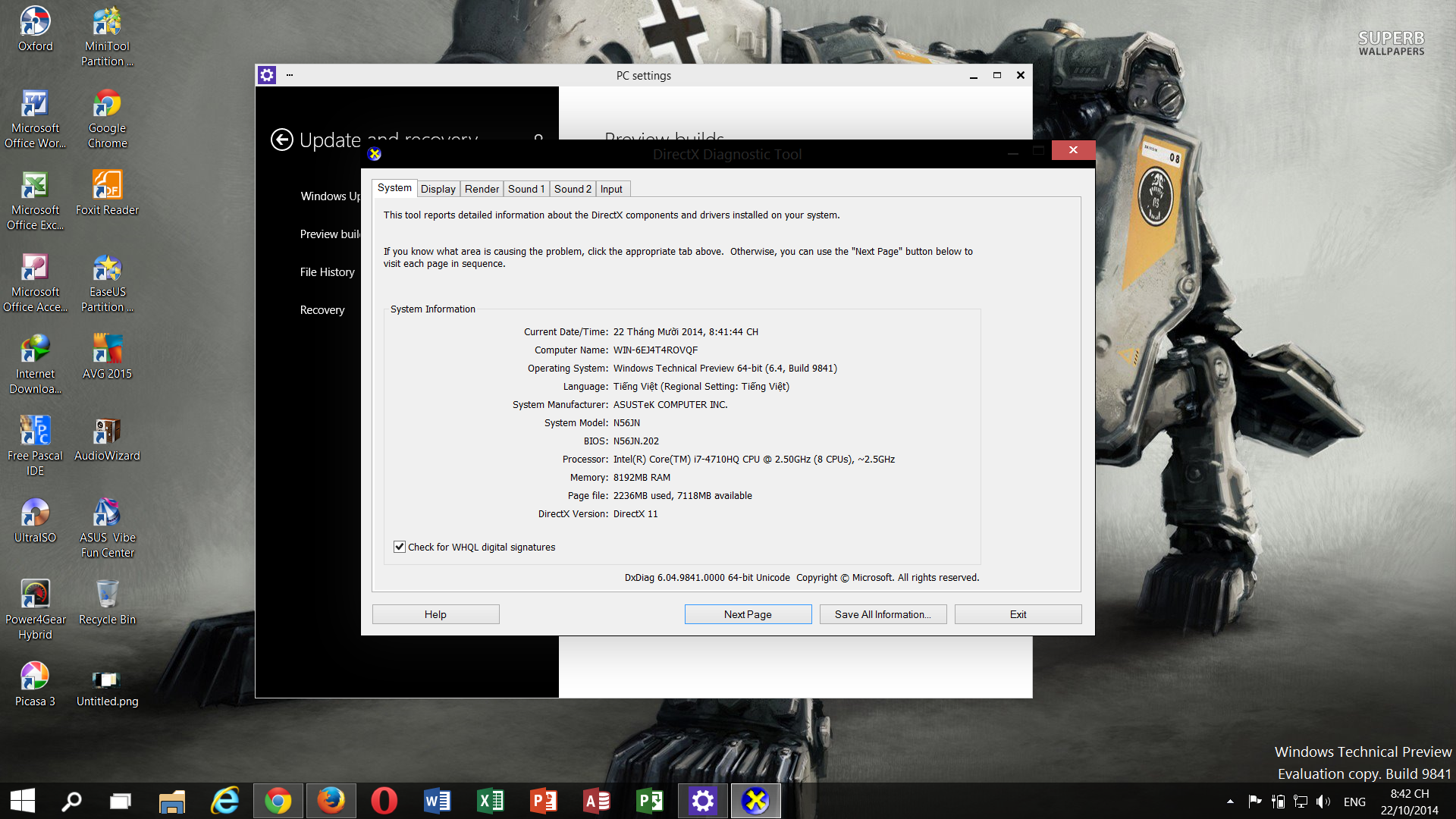The height and width of the screenshot is (819, 1456).
Task: Switch to PC settings taskbar button
Action: pos(703,801)
